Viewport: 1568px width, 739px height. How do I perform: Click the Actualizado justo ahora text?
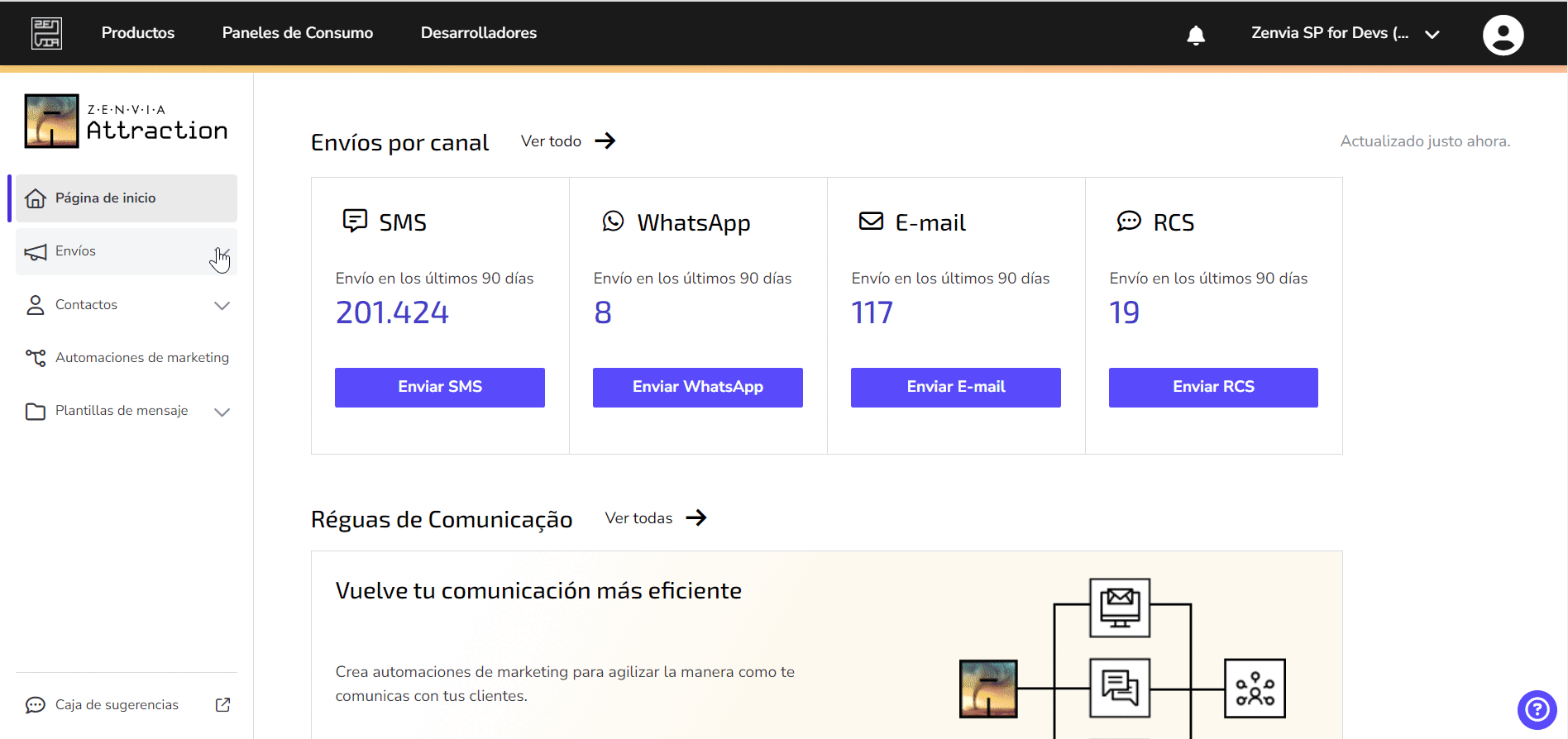(x=1425, y=141)
